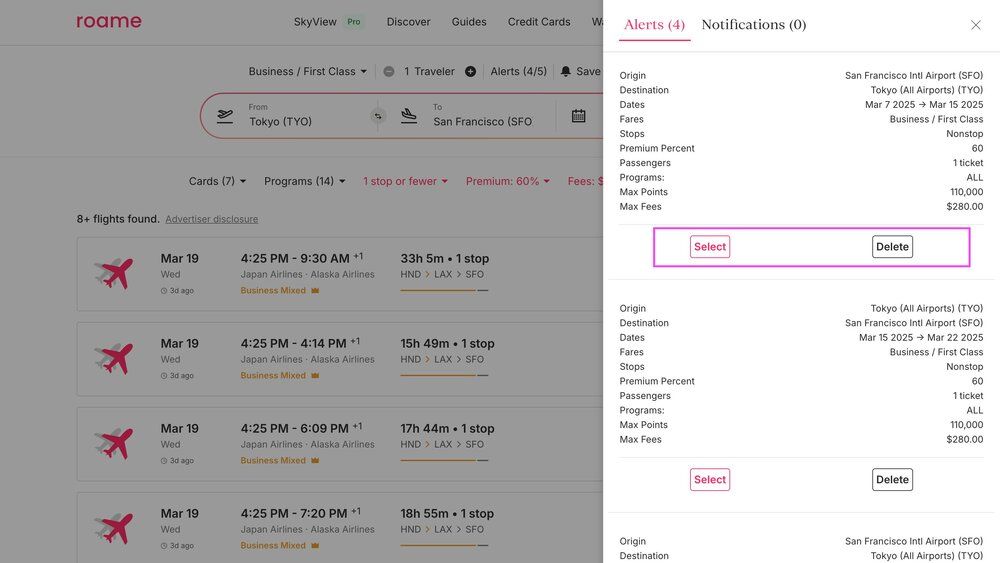Click the bell icon next to Save
This screenshot has height=563, width=1000.
pyautogui.click(x=566, y=72)
